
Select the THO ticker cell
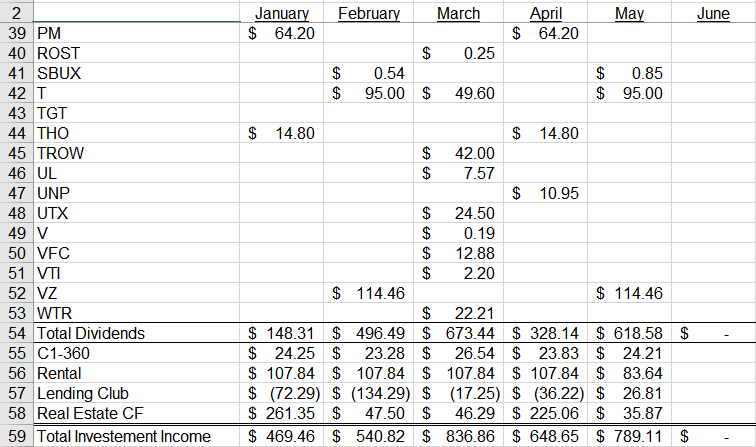136,133
